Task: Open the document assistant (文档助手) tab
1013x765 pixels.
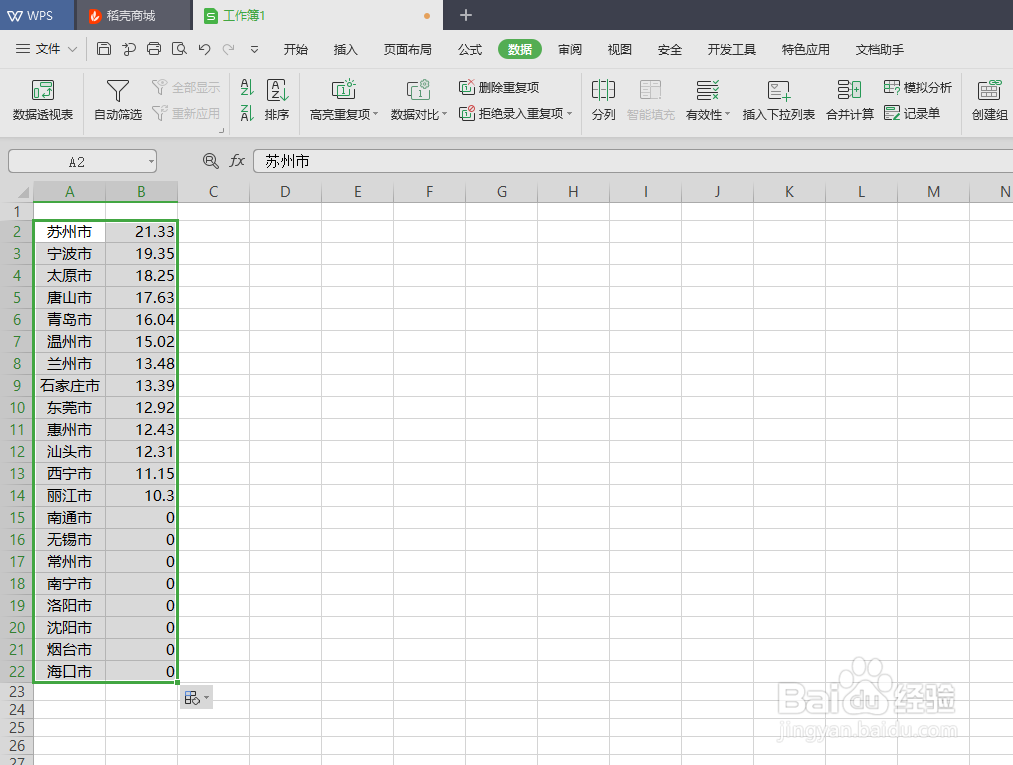Action: 880,49
